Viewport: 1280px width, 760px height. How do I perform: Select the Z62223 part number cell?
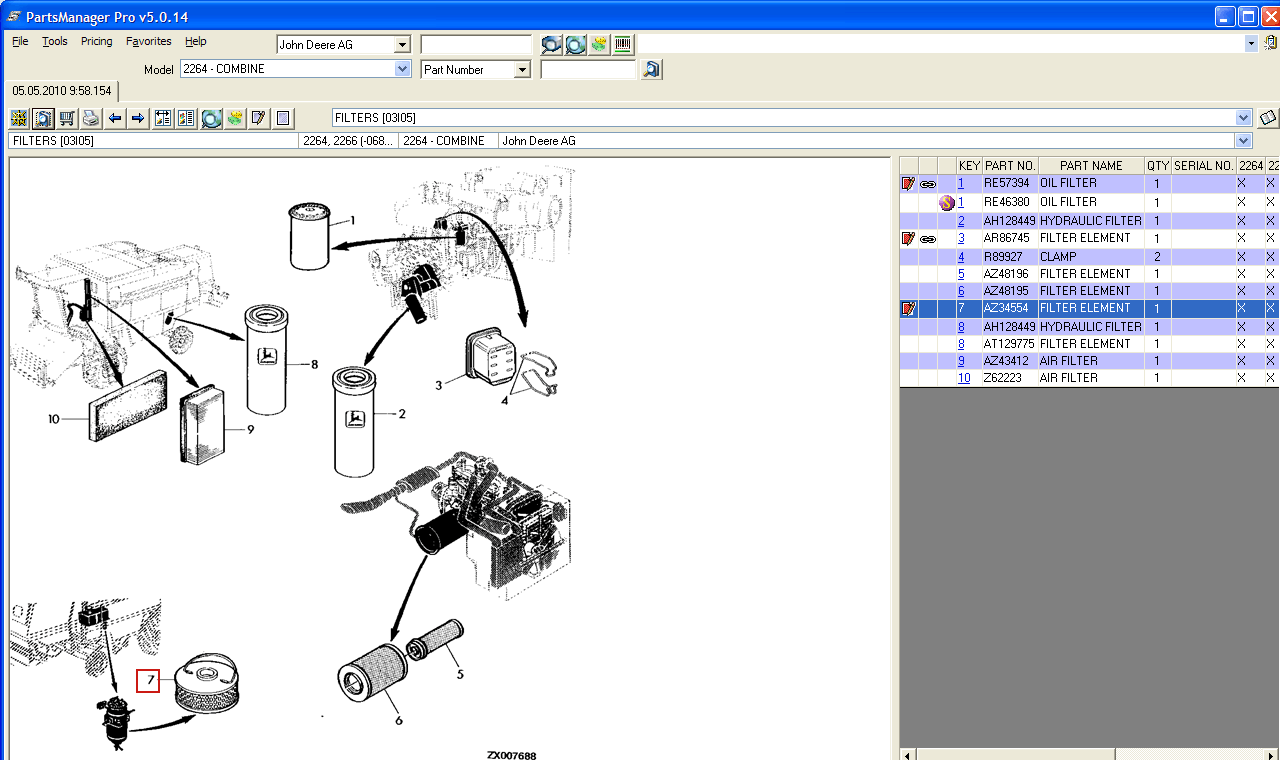(x=1009, y=378)
